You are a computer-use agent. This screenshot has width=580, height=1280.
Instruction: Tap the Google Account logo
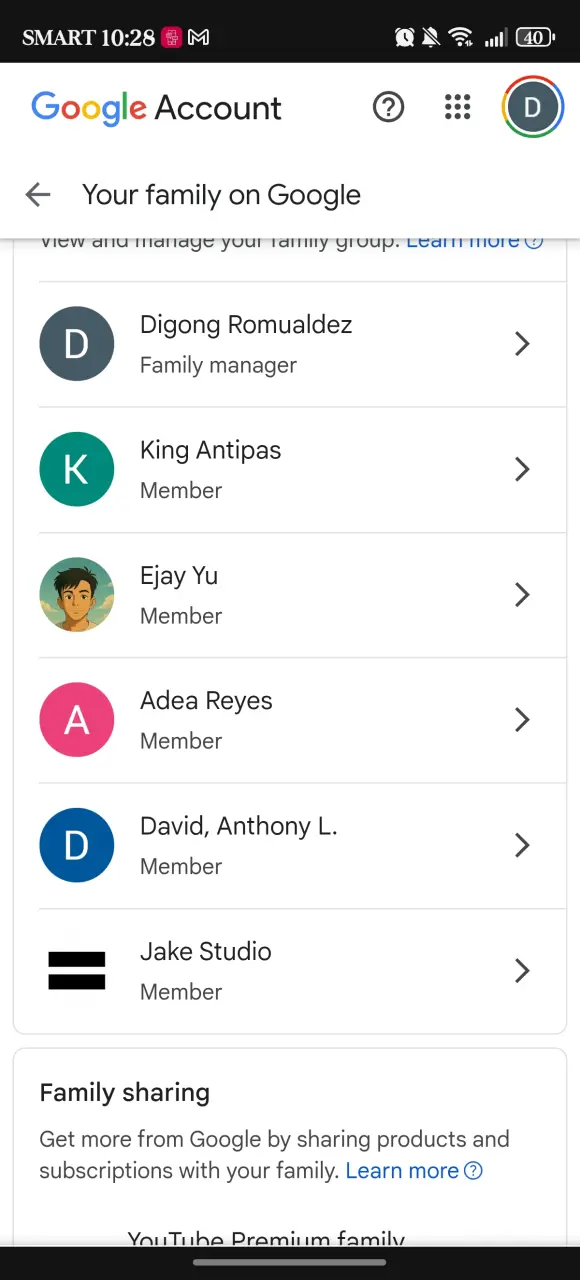[x=157, y=108]
